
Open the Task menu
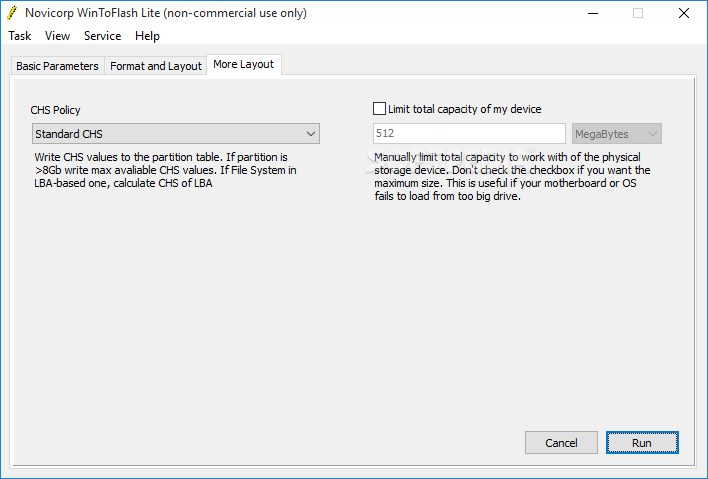[x=19, y=36]
